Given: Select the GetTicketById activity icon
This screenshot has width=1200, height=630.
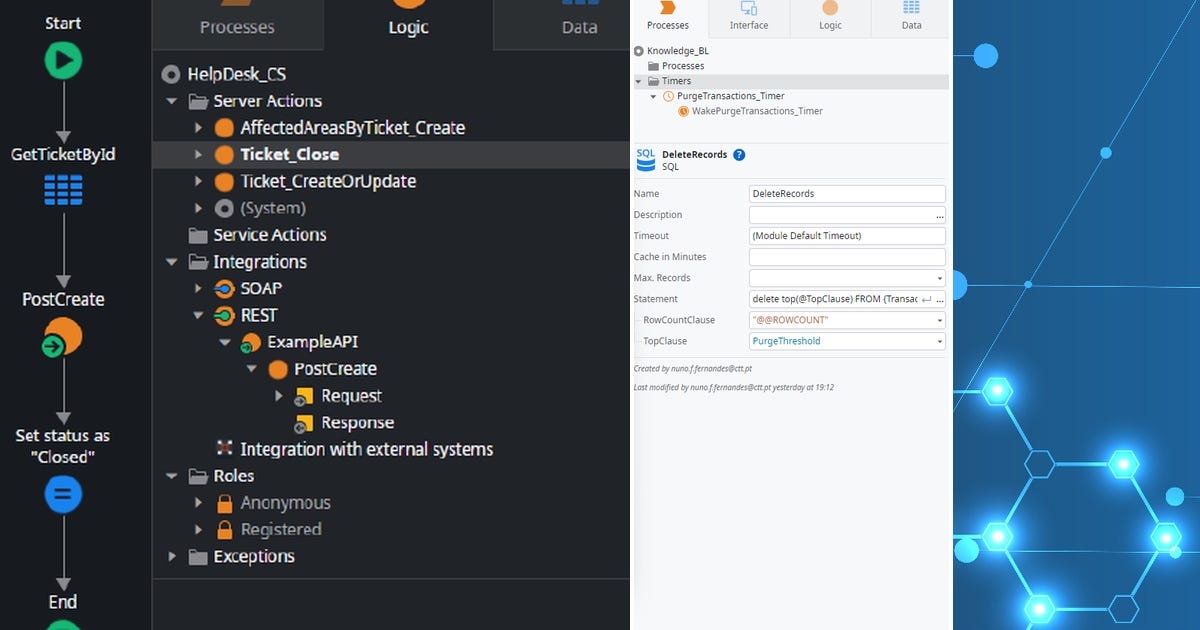Looking at the screenshot, I should pyautogui.click(x=63, y=190).
